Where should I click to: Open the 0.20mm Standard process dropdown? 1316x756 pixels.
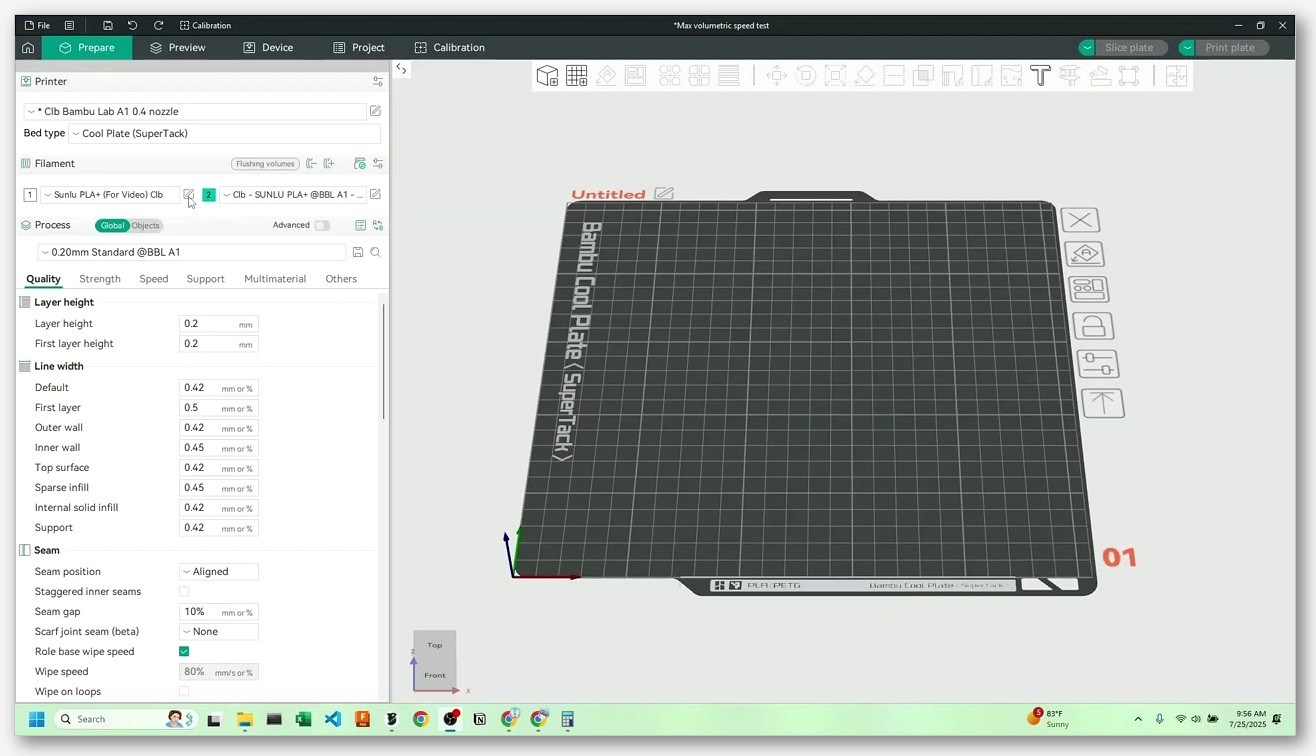coord(191,253)
